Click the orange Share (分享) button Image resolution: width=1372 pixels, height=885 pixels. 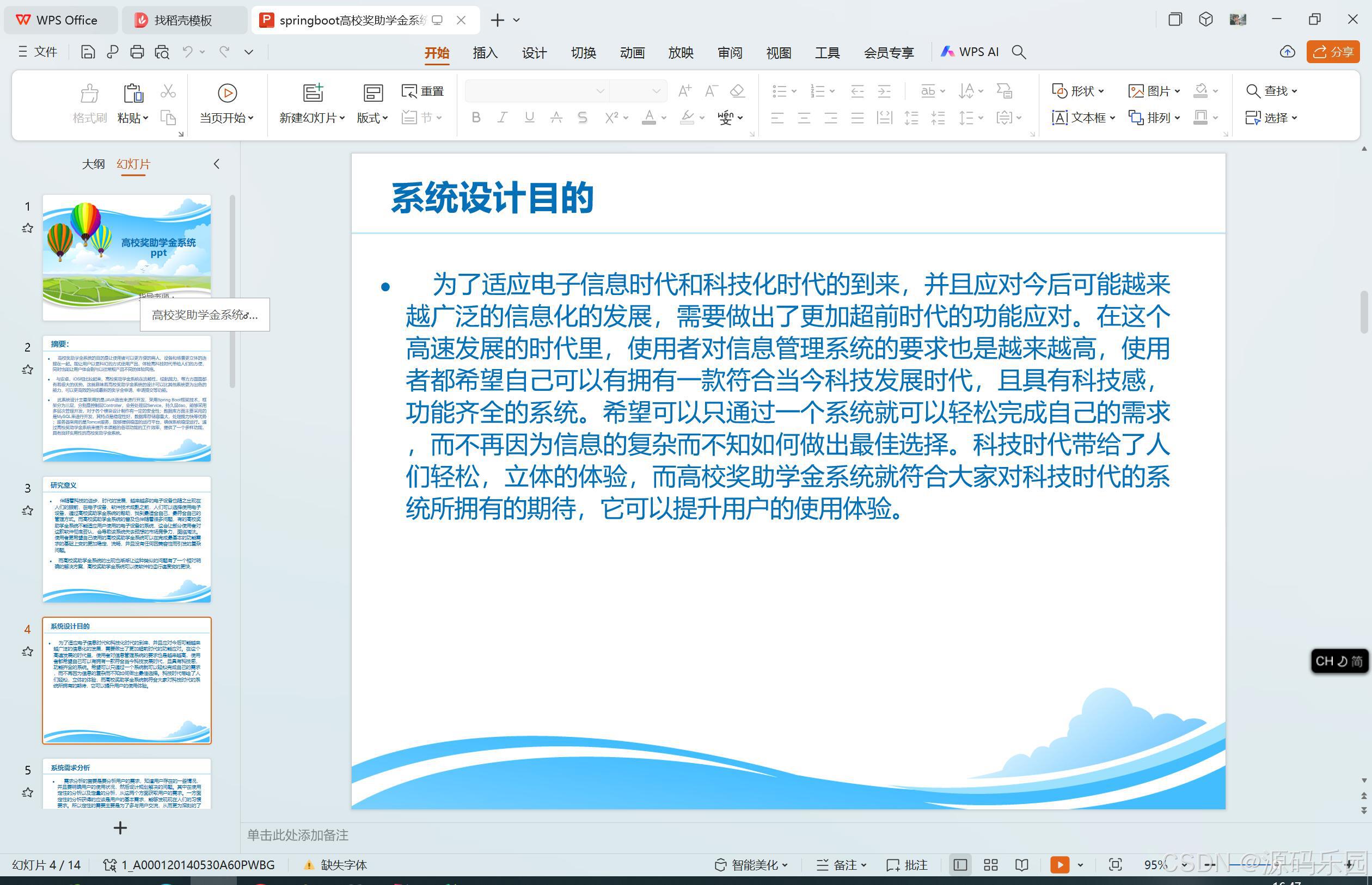click(1333, 52)
